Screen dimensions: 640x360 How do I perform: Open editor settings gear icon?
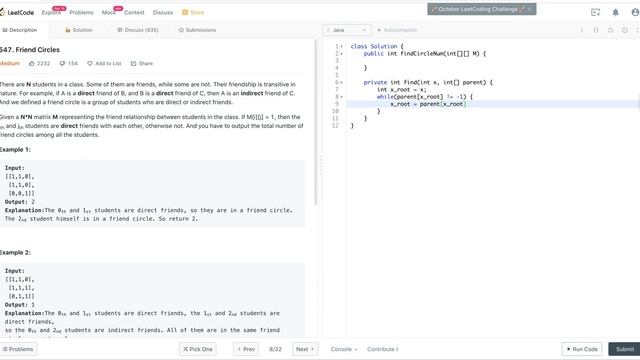[624, 30]
